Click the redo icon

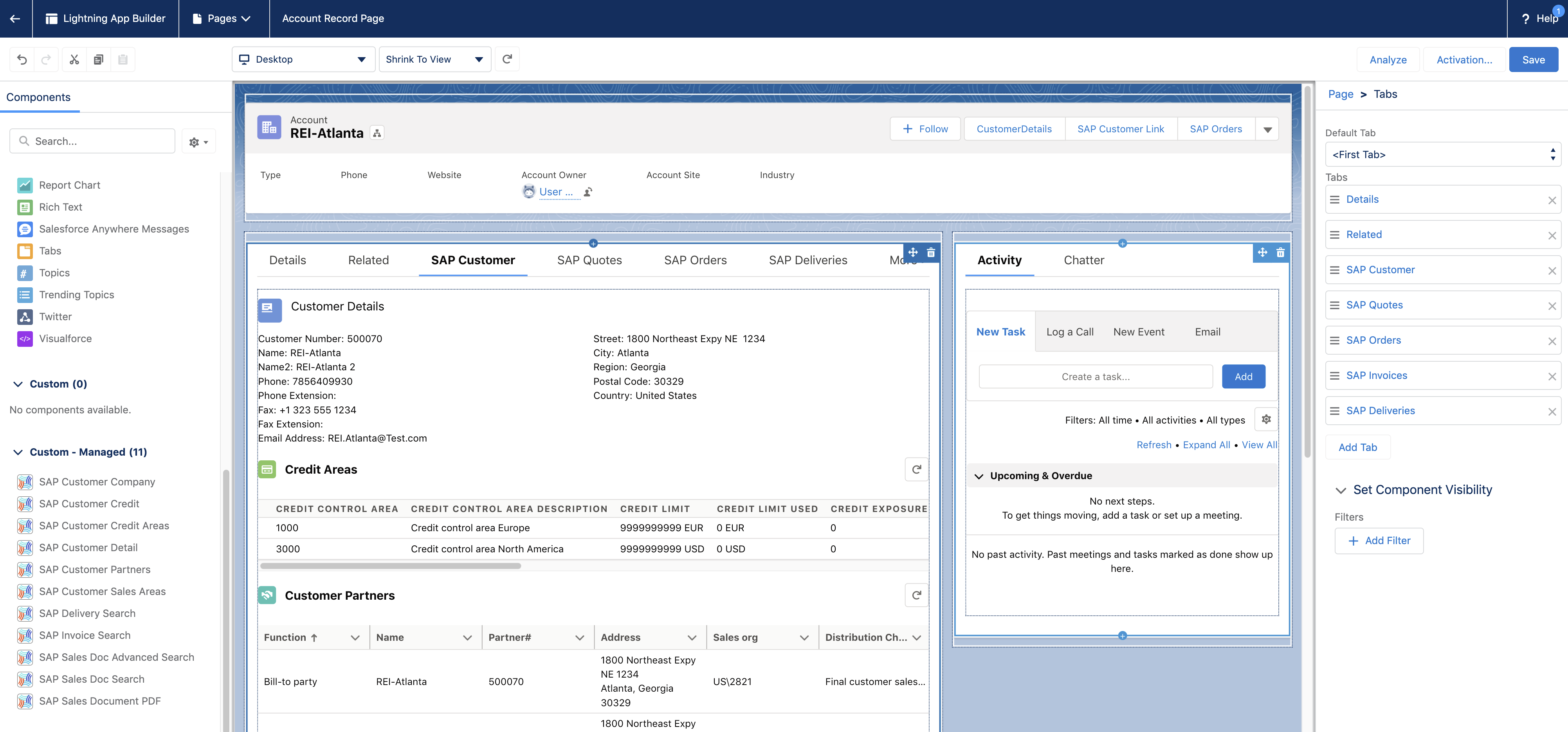tap(46, 59)
